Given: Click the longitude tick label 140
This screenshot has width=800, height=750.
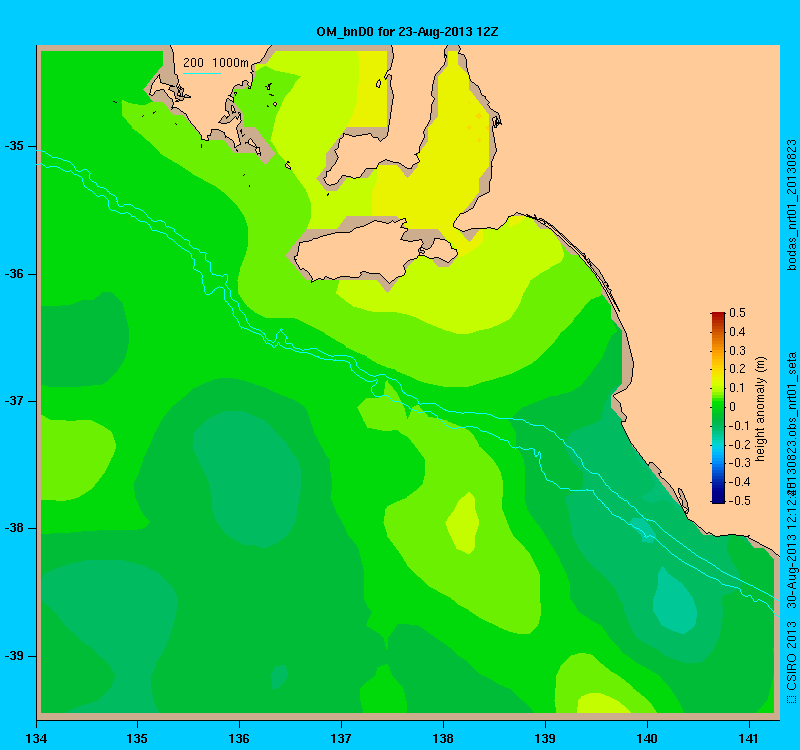Looking at the screenshot, I should (647, 738).
